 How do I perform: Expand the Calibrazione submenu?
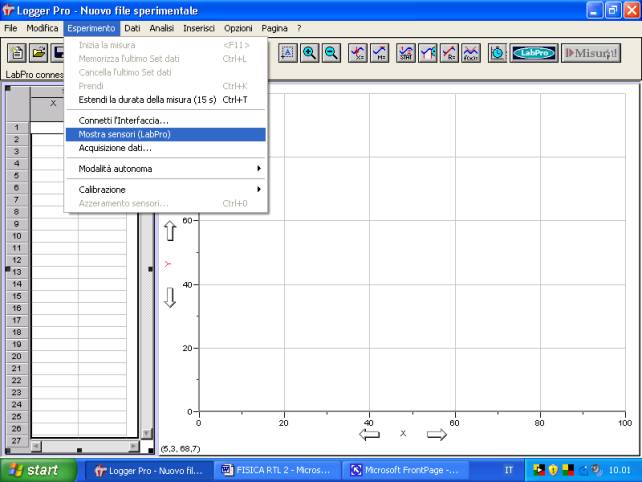coord(166,189)
